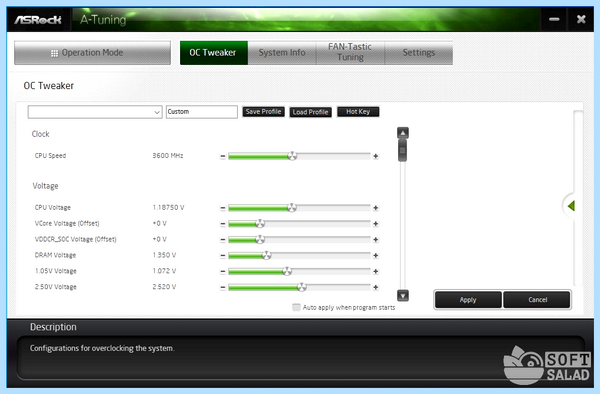Open the Hot Key button
Screen dimensions: 600x394
(358, 112)
